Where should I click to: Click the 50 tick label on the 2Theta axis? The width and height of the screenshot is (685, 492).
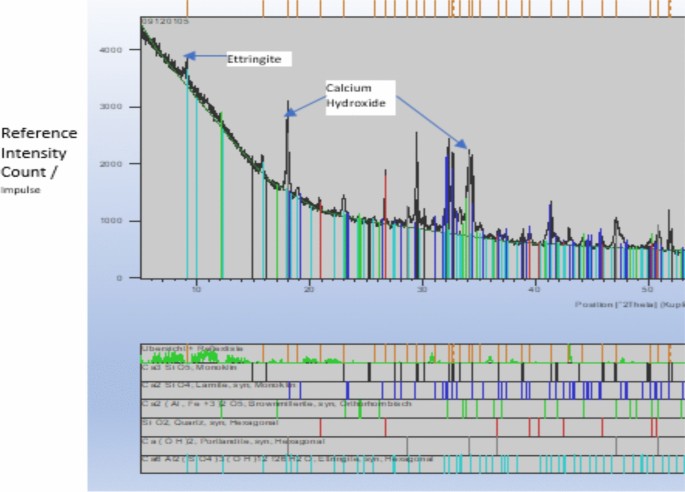point(648,289)
